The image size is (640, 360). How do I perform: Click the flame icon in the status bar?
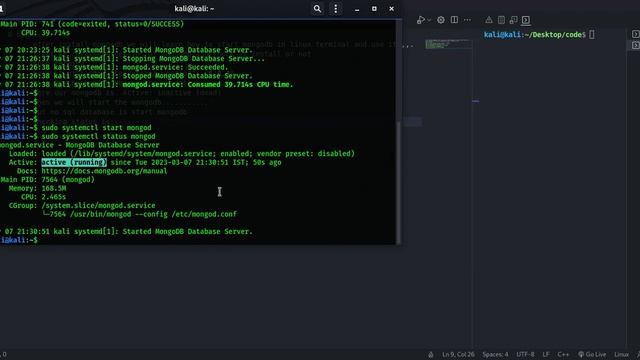click(431, 355)
